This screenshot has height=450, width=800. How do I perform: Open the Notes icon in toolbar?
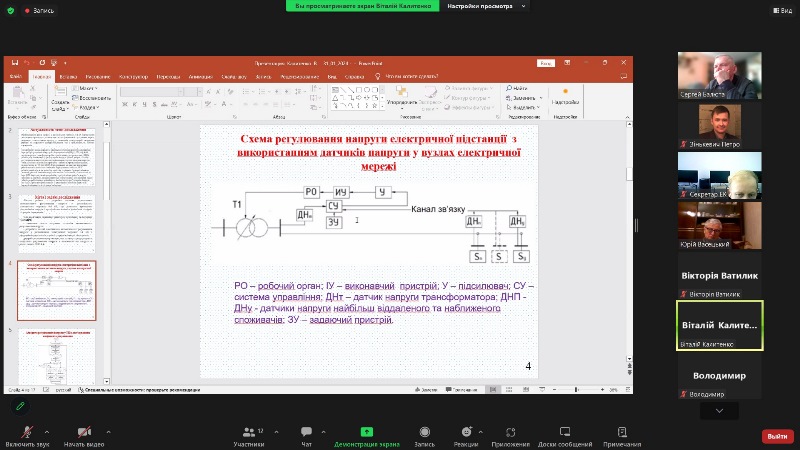pos(622,432)
